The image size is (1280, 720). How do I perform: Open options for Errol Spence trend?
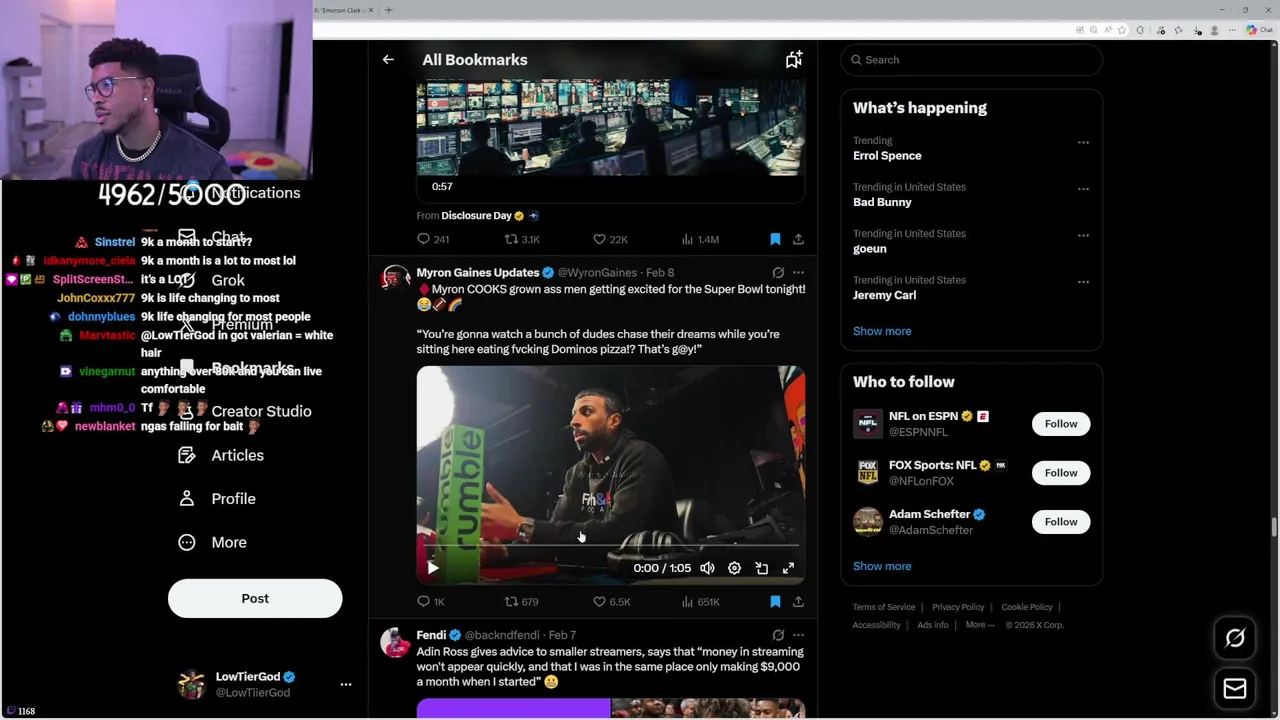[x=1083, y=142]
